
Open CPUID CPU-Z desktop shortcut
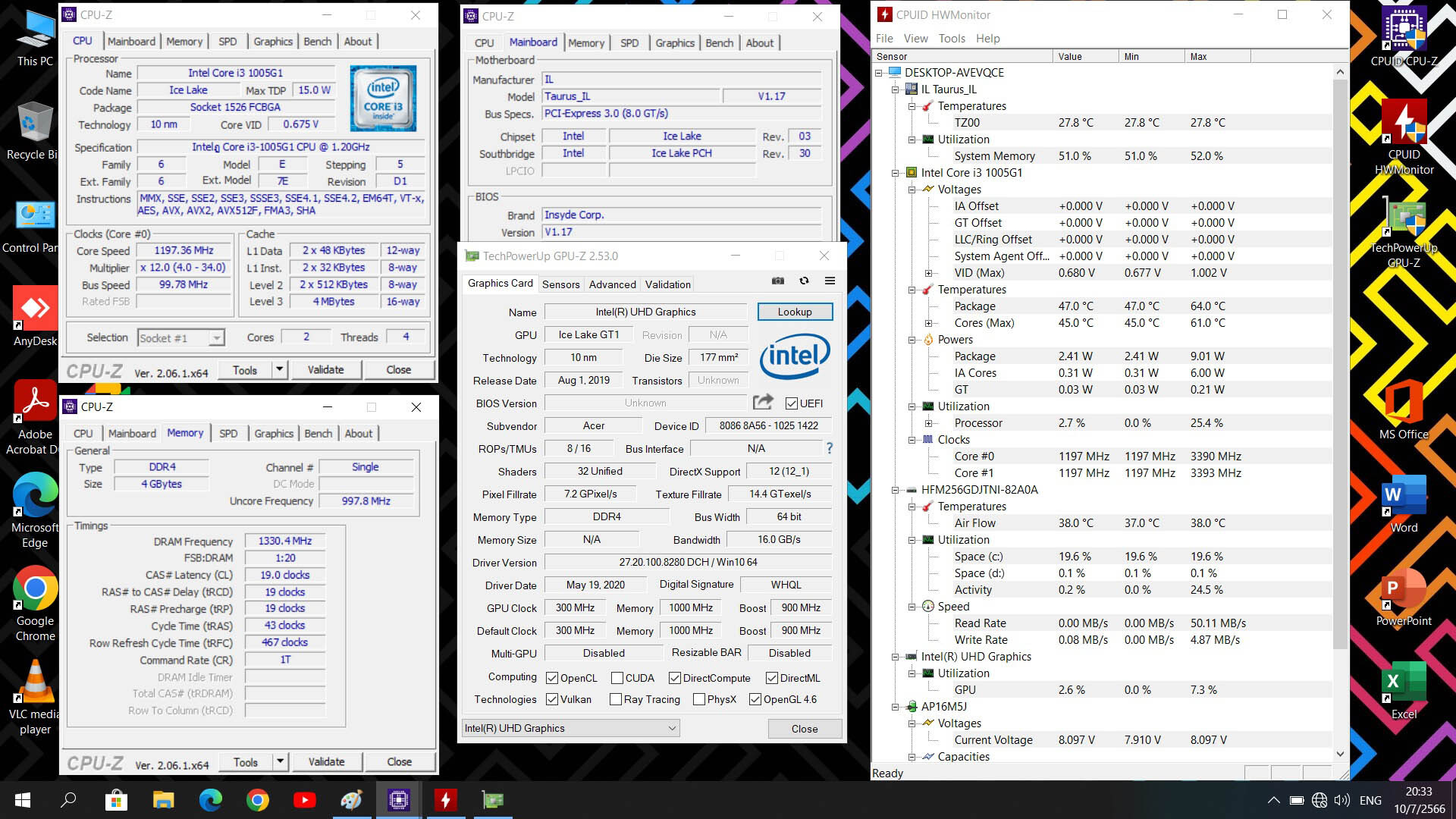pyautogui.click(x=1404, y=36)
